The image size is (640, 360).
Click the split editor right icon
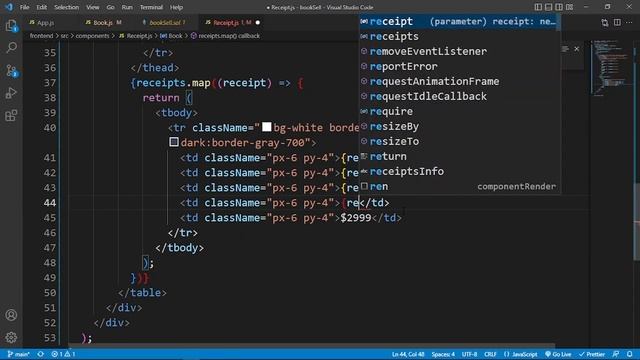(617, 22)
